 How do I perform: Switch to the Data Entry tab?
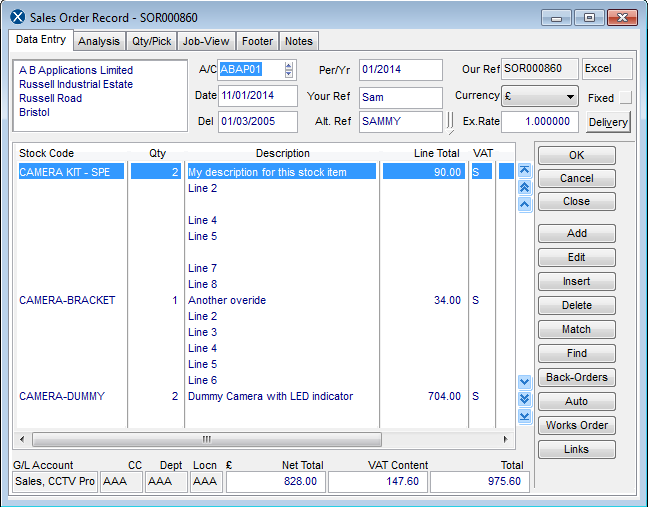point(41,40)
